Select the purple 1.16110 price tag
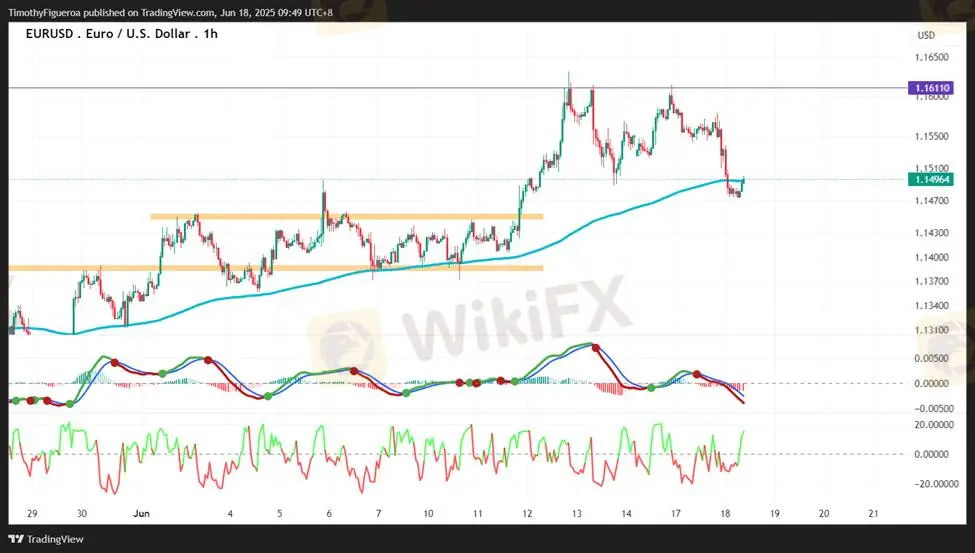Viewport: 975px width, 553px height. (931, 88)
